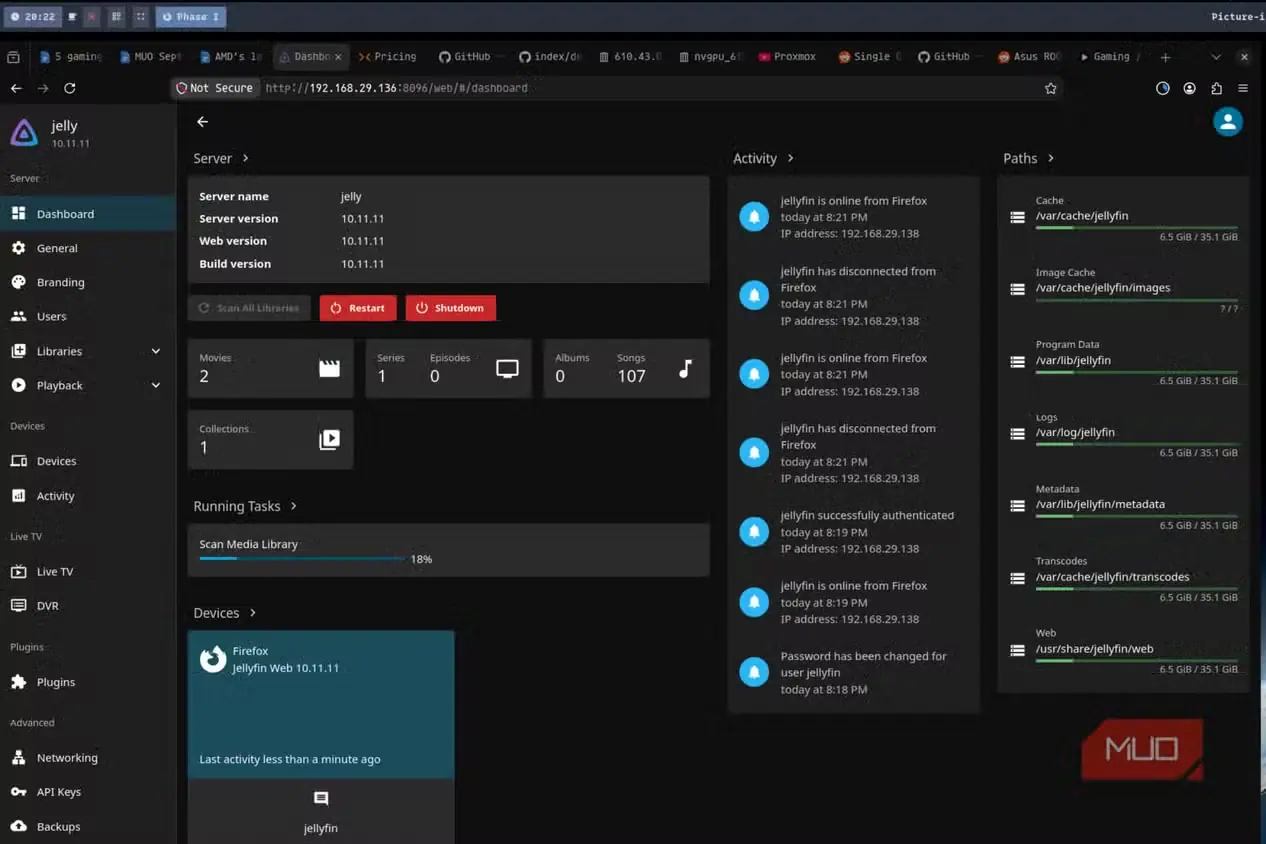1266x844 pixels.
Task: Expand the Playback submenu chevron
Action: tap(155, 385)
